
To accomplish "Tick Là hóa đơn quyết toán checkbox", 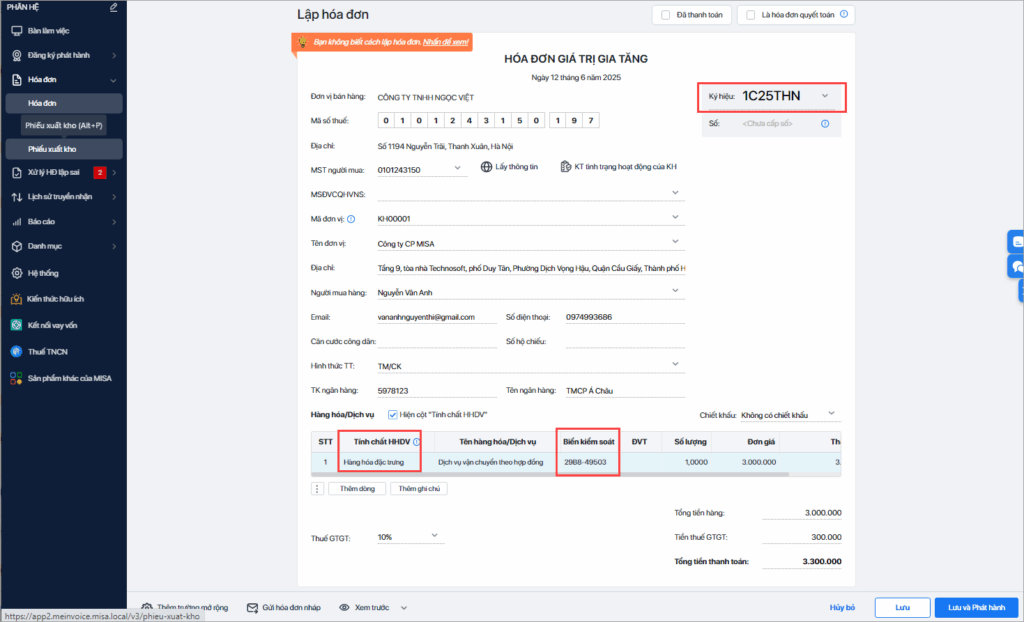I will tap(750, 15).
